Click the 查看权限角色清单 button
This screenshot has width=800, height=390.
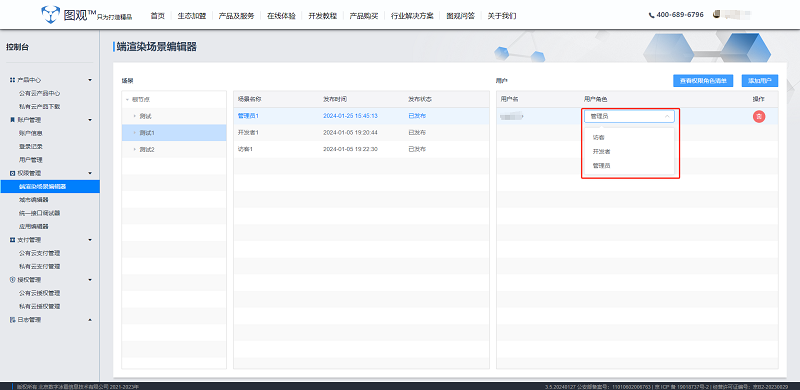pyautogui.click(x=703, y=81)
